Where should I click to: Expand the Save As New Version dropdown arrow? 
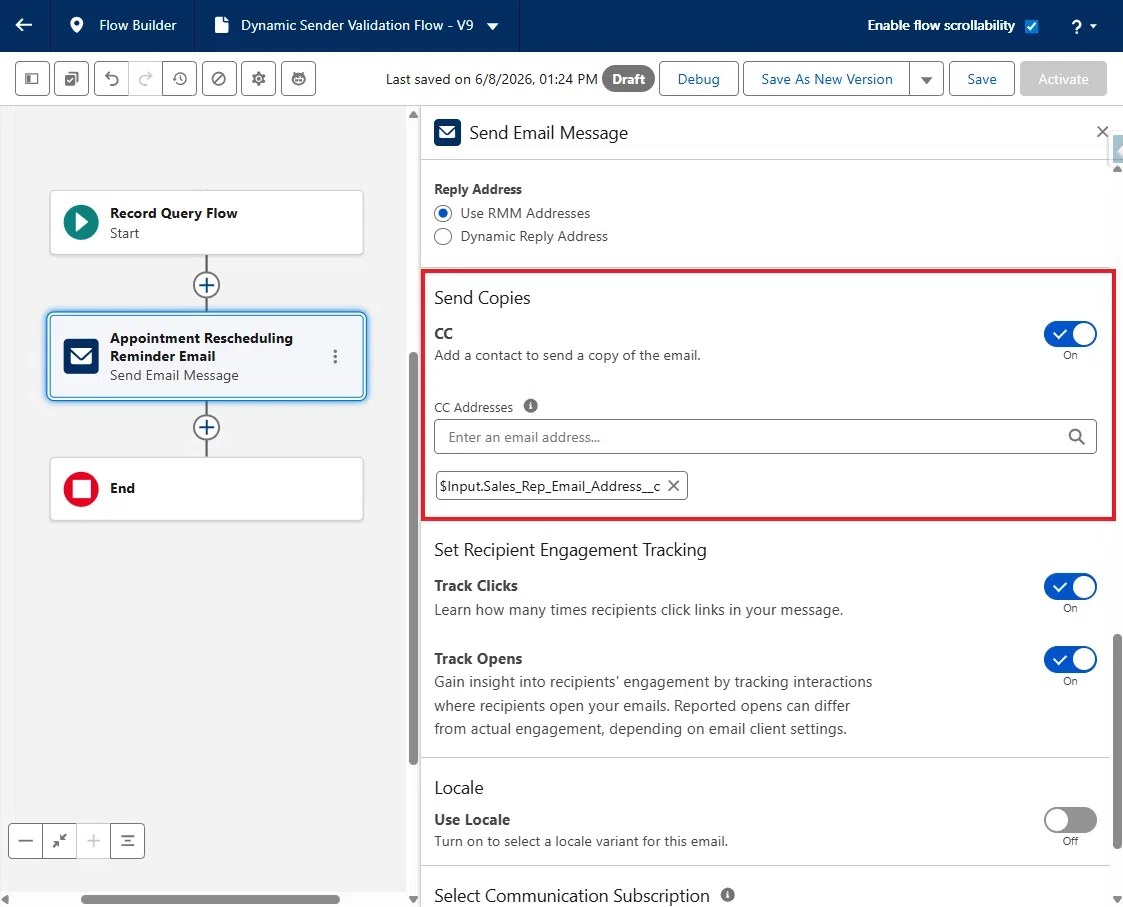pos(926,79)
